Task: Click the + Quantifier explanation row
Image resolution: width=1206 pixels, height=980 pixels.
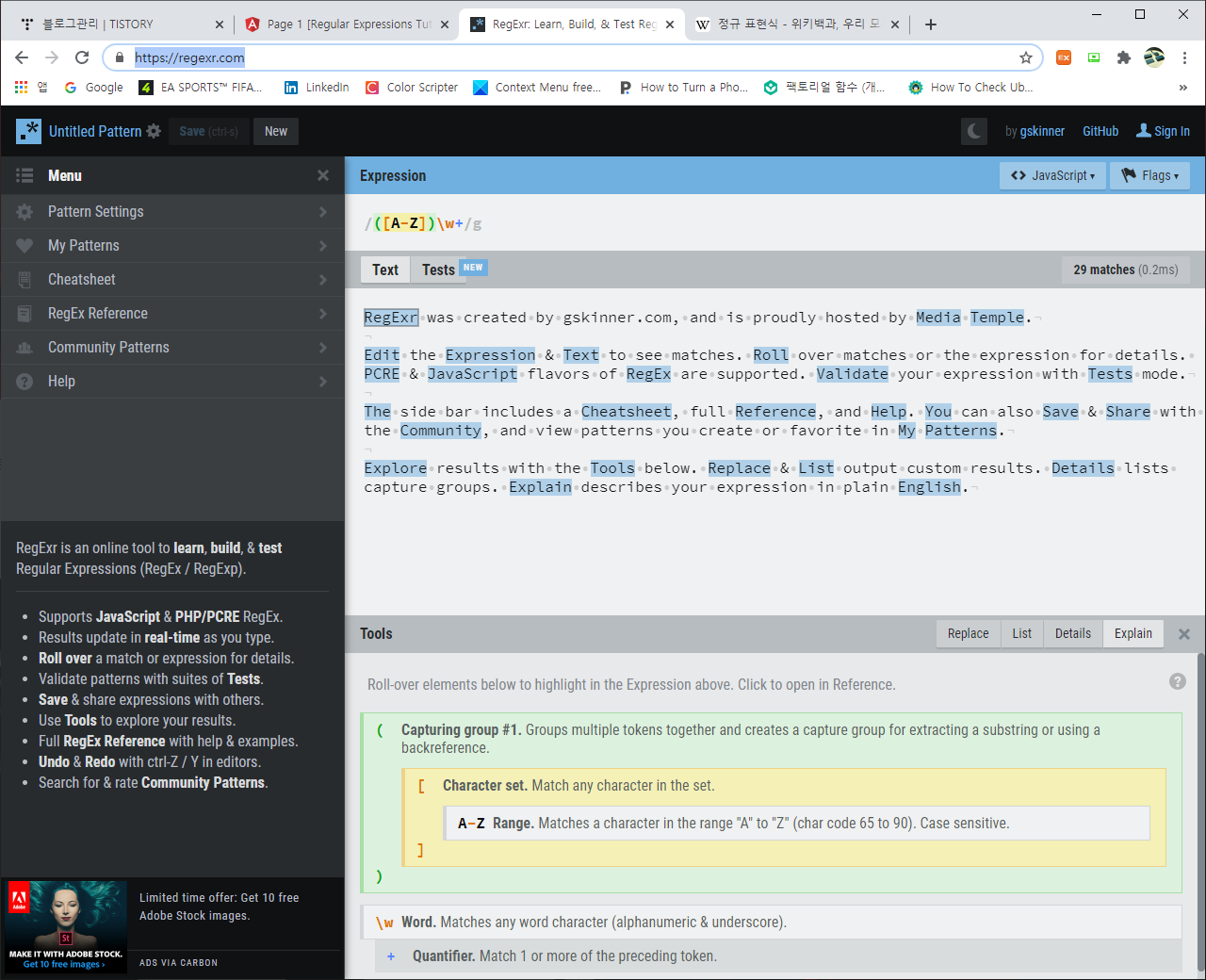Action: point(778,955)
